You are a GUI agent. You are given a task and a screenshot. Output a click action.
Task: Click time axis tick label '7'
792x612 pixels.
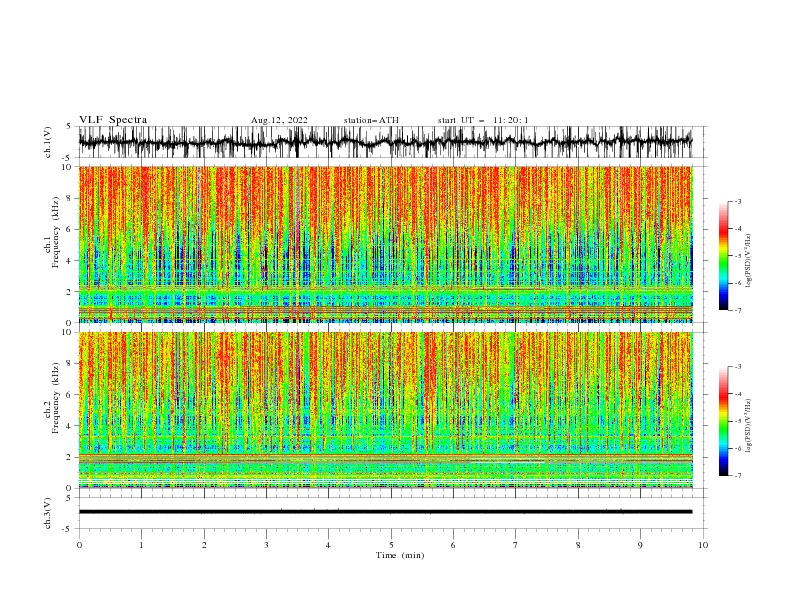click(x=516, y=545)
